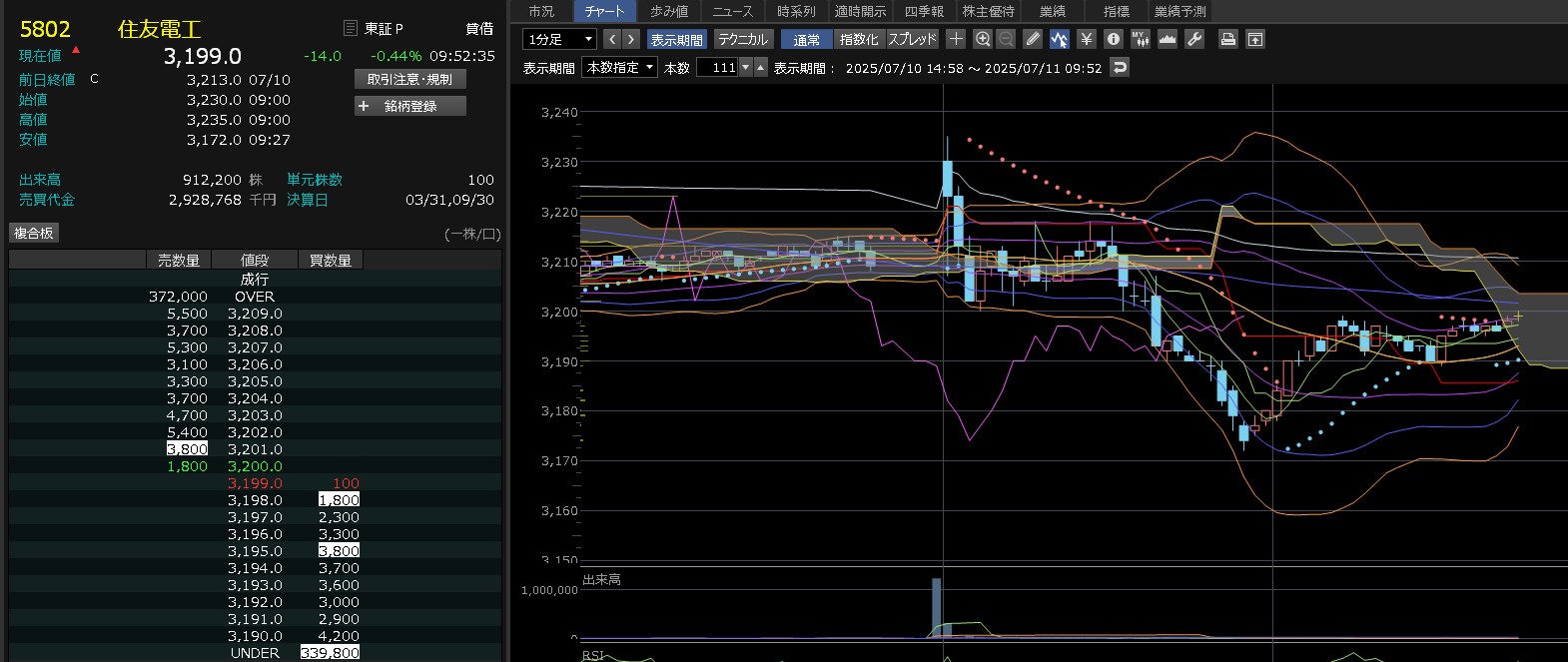This screenshot has height=662, width=1568.
Task: Toggle 表示期間 display period button
Action: (676, 39)
